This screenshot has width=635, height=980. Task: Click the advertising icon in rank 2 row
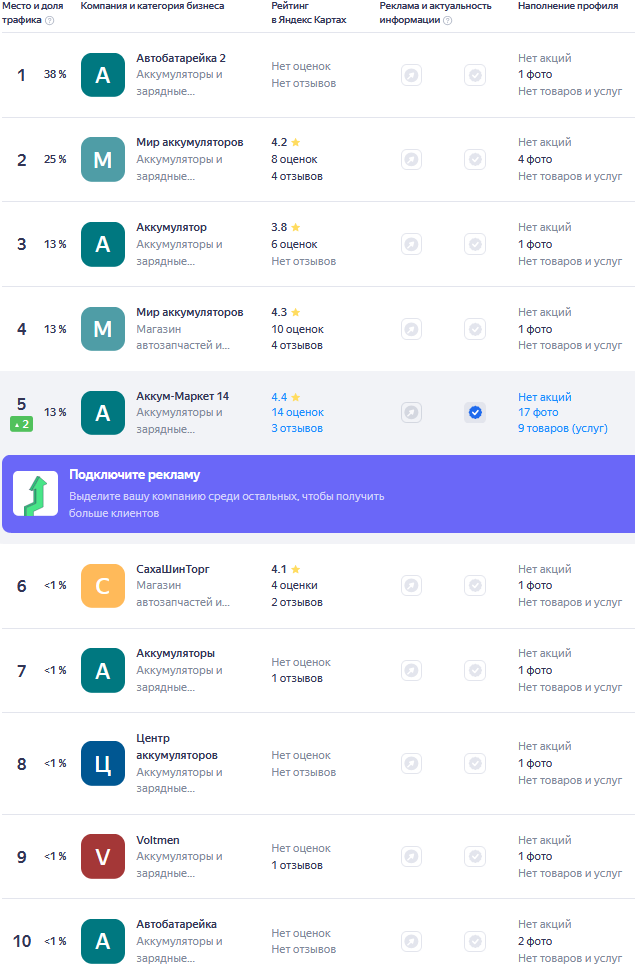[411, 159]
